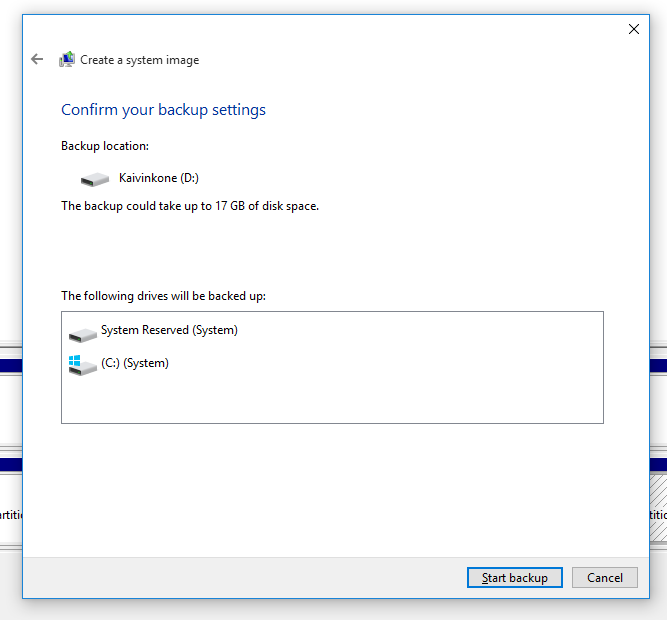Viewport: 667px width, 620px height.
Task: Click the Windows logo C: drive icon
Action: pos(81,365)
